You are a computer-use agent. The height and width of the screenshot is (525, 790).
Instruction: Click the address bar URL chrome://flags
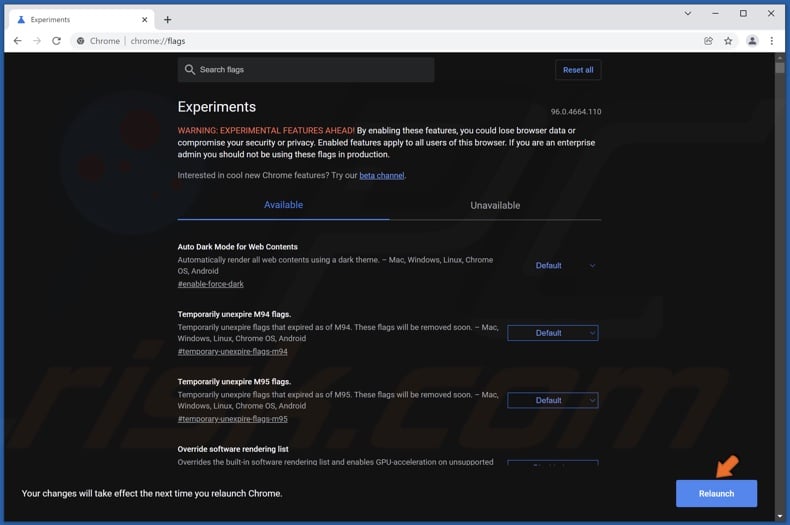click(x=158, y=41)
